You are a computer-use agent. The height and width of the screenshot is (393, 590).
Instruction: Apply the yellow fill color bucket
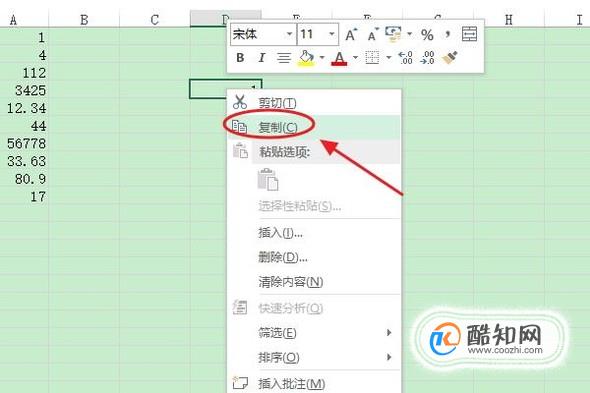click(x=307, y=58)
